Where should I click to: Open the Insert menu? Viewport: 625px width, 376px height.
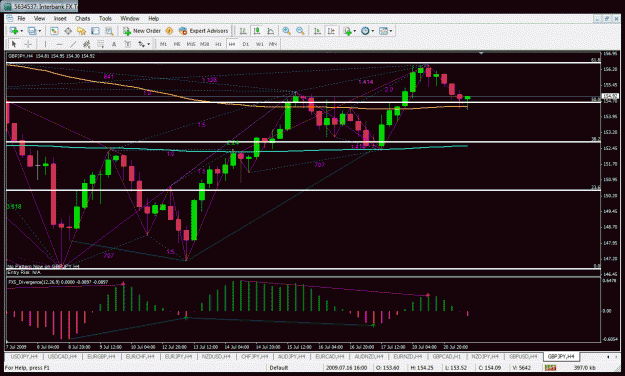point(60,18)
